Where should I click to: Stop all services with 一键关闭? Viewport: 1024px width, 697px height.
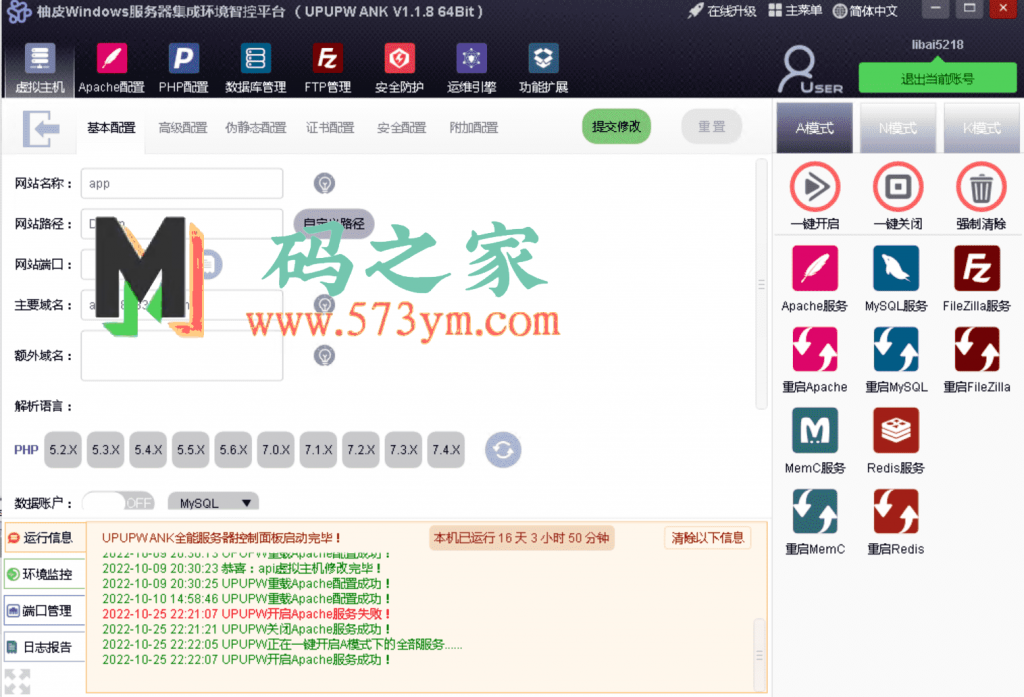coord(897,187)
